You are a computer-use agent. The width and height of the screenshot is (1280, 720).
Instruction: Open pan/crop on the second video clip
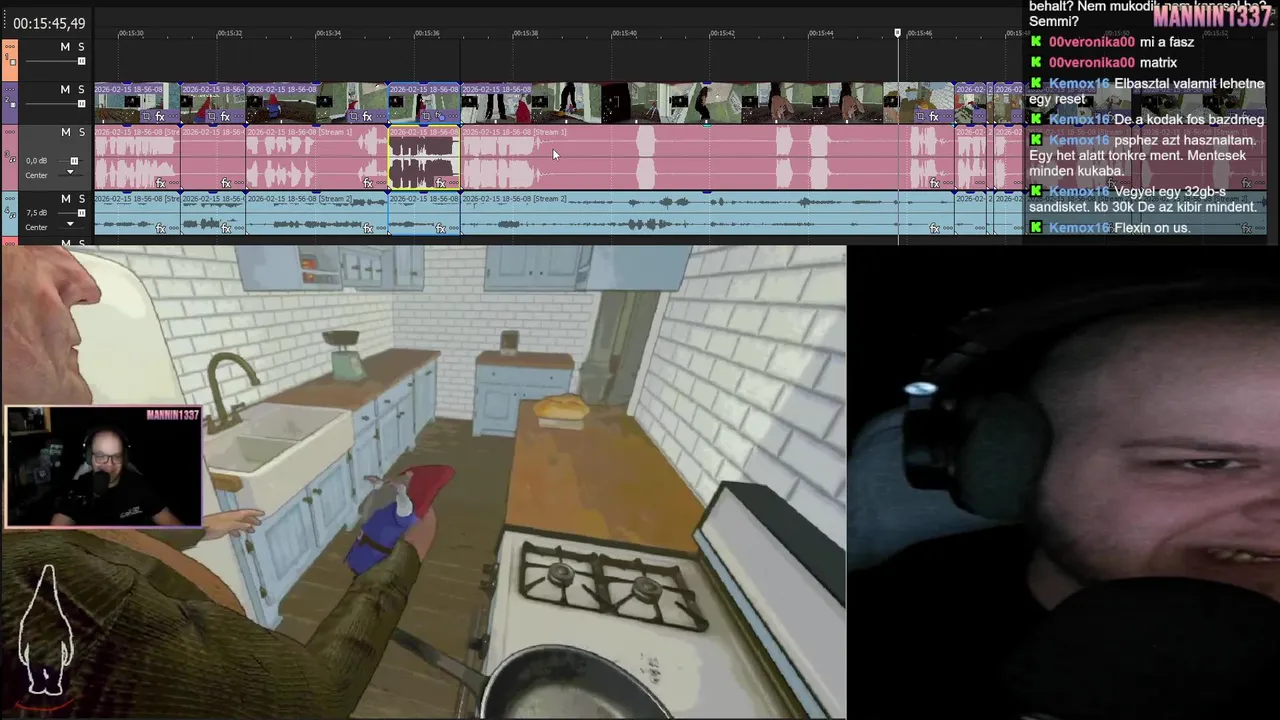click(x=212, y=117)
